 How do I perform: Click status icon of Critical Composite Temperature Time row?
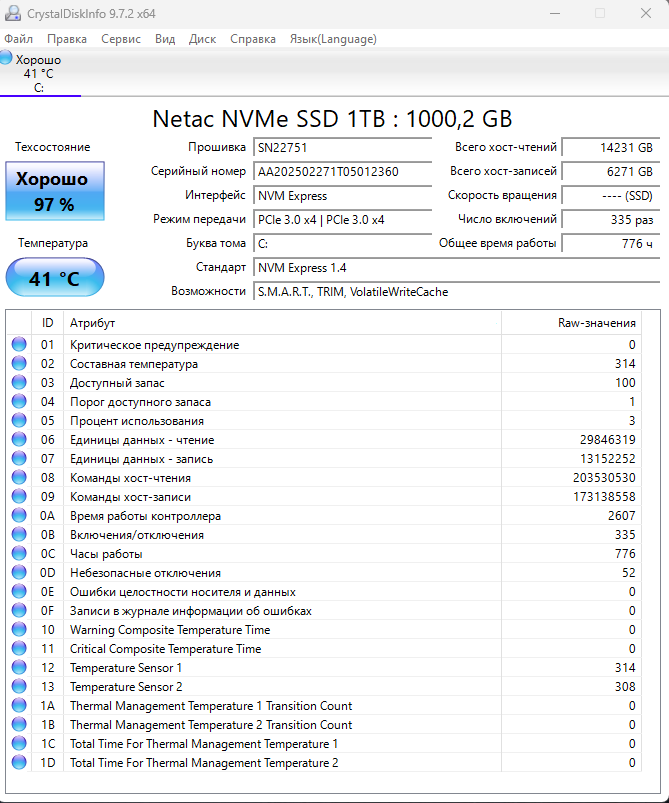[19, 648]
